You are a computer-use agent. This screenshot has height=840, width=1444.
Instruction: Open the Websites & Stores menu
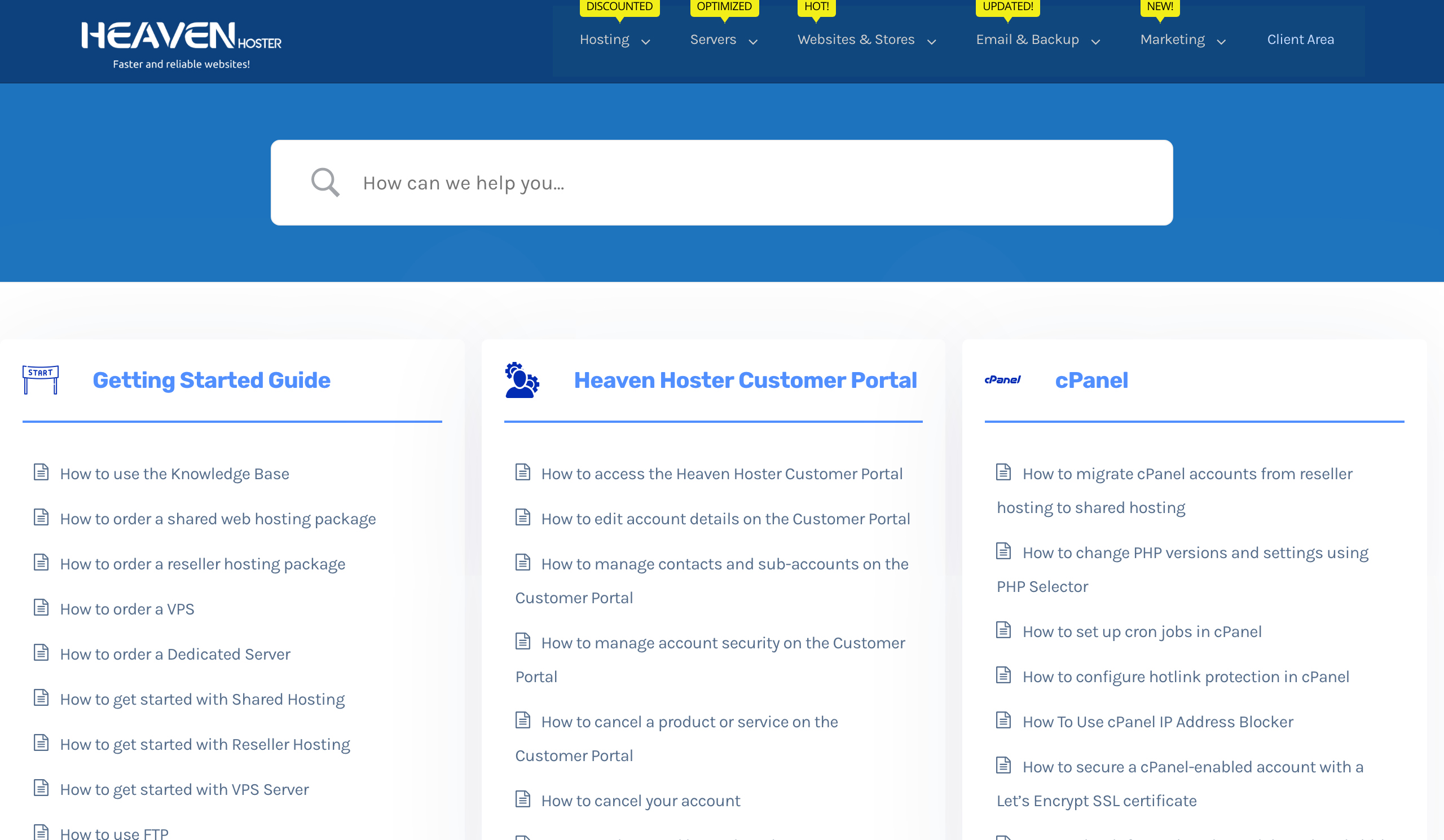pyautogui.click(x=856, y=39)
